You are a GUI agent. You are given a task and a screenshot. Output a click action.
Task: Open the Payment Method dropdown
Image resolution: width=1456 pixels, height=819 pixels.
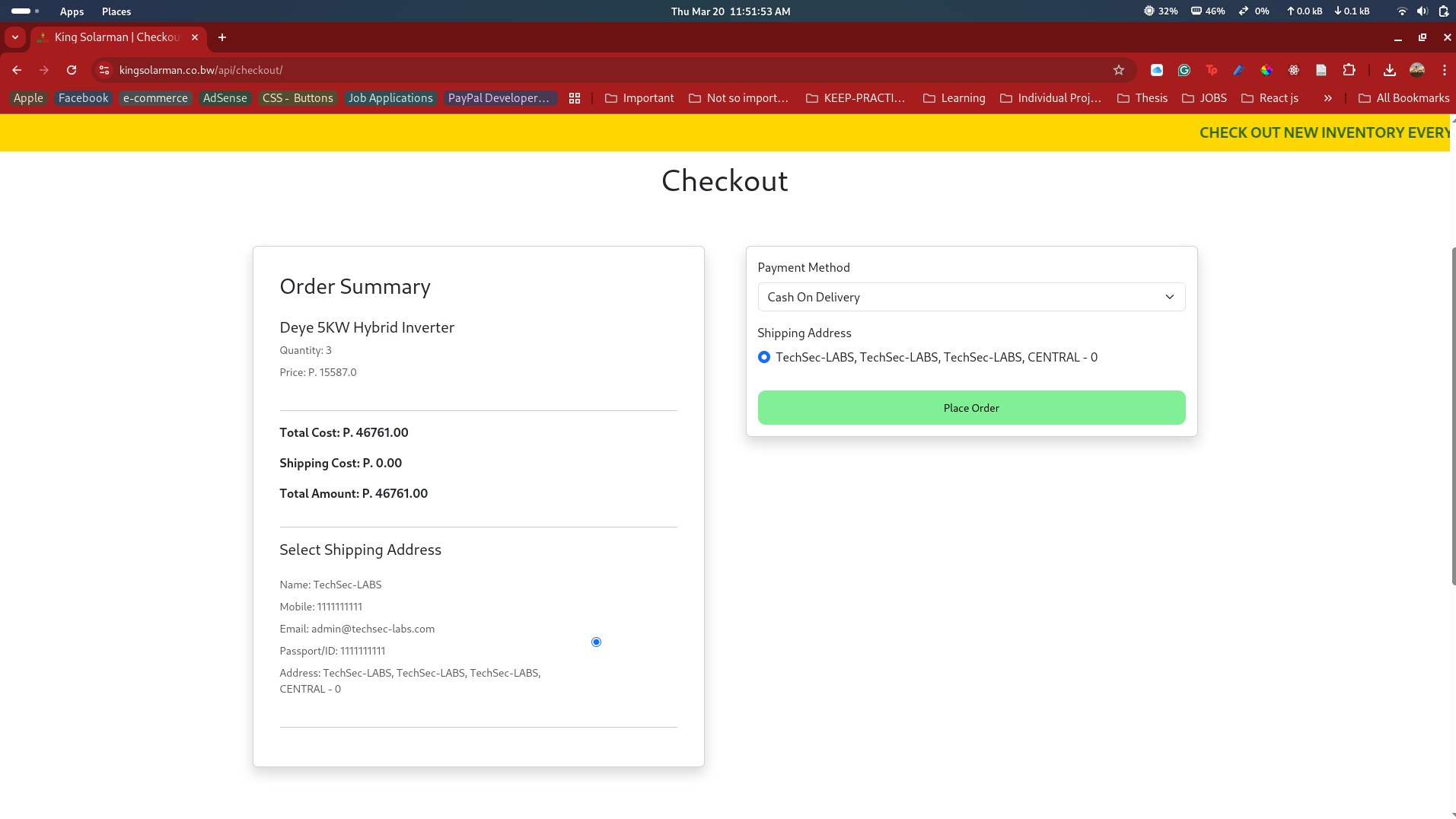click(x=971, y=297)
